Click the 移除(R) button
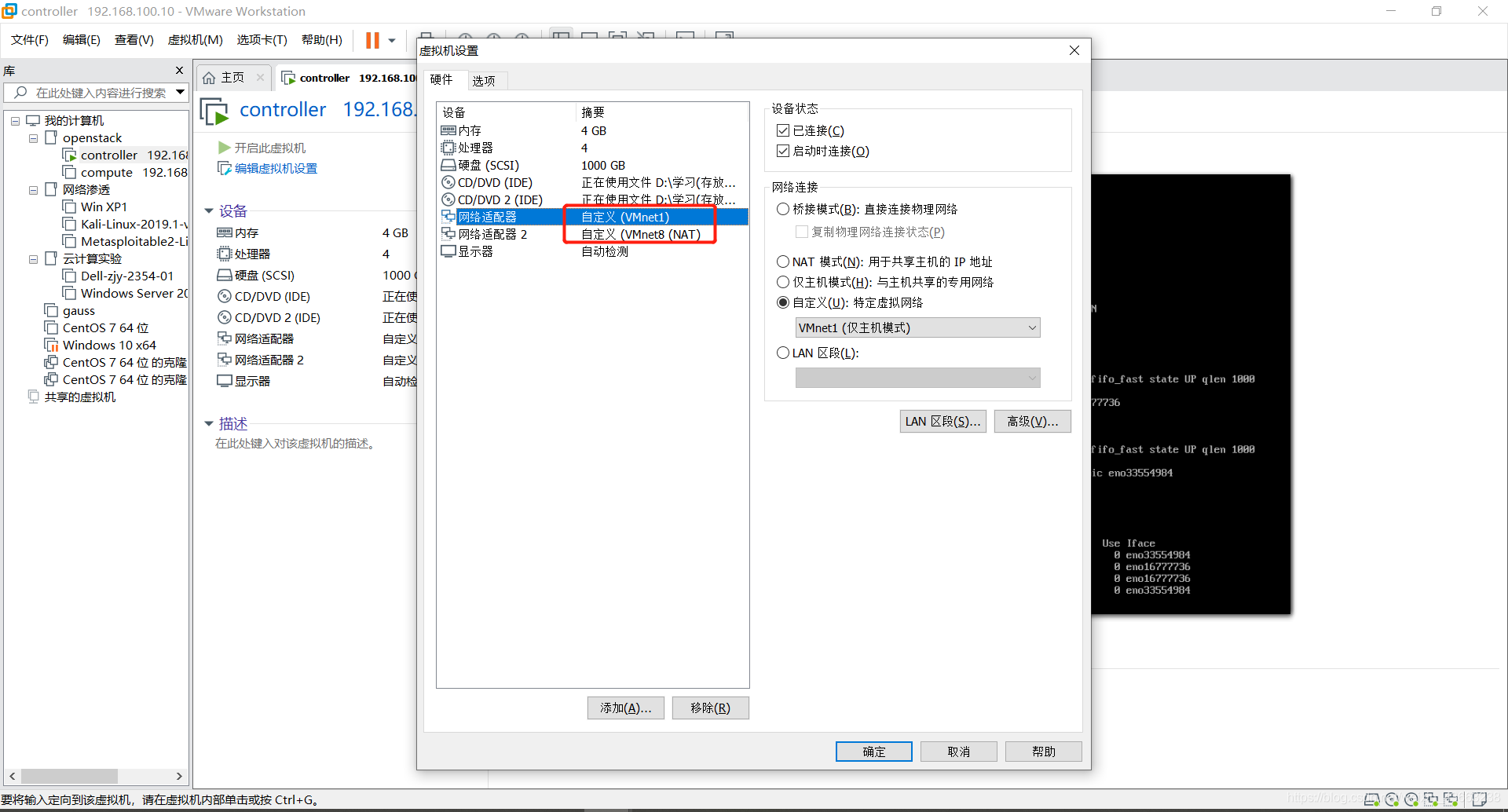Viewport: 1508px width, 812px height. (x=710, y=708)
